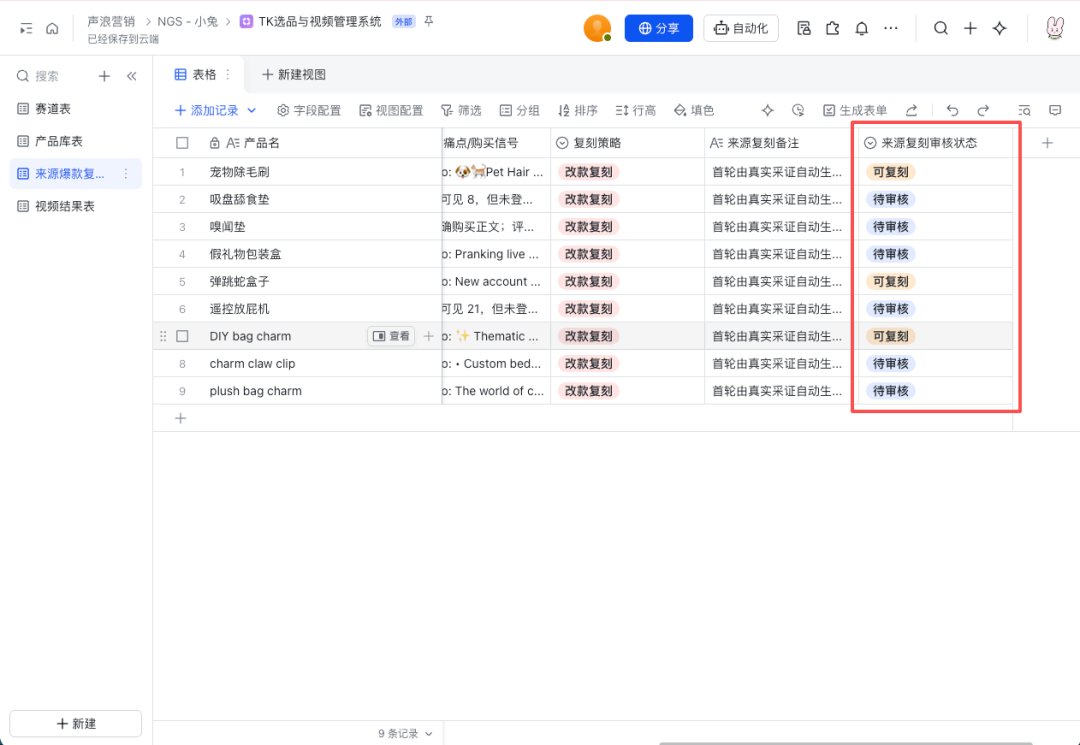The height and width of the screenshot is (745, 1080).
Task: Click the redo arrow icon
Action: (x=983, y=110)
